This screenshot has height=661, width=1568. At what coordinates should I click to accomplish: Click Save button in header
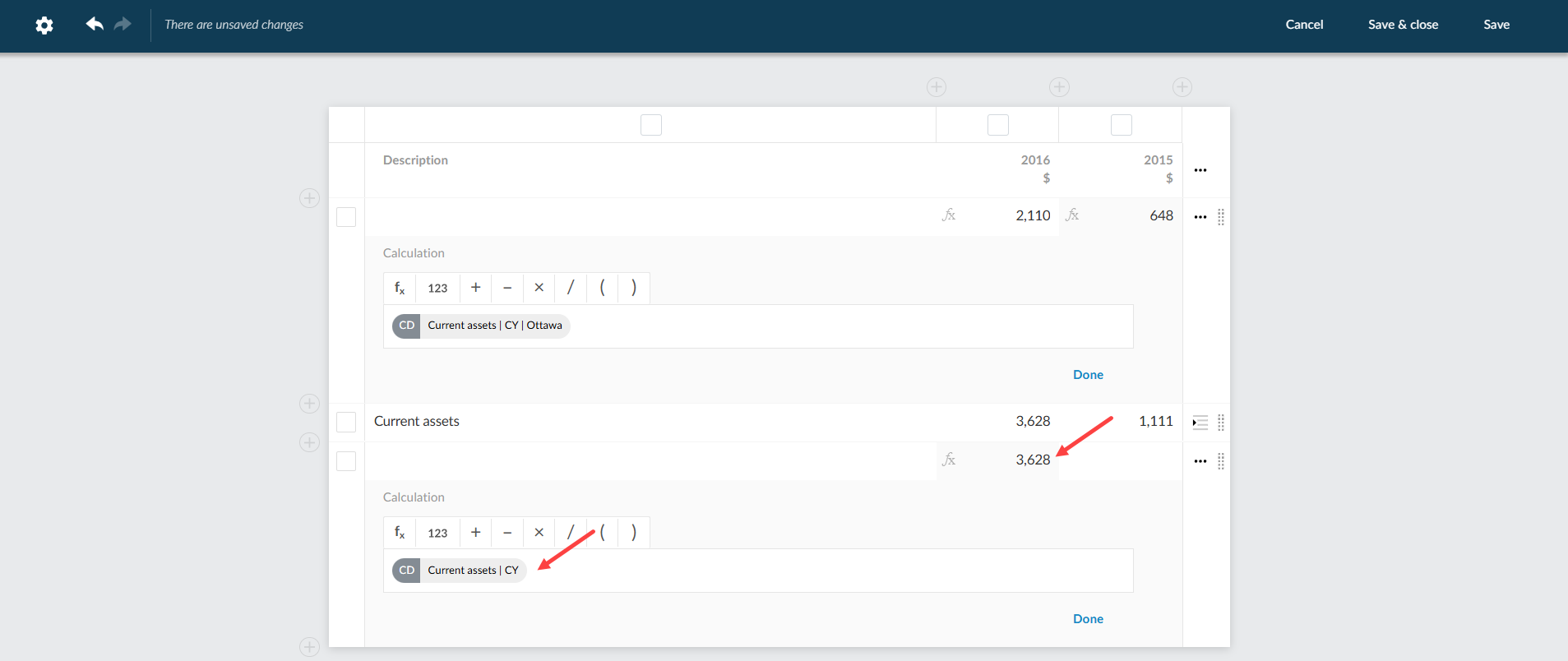point(1496,25)
